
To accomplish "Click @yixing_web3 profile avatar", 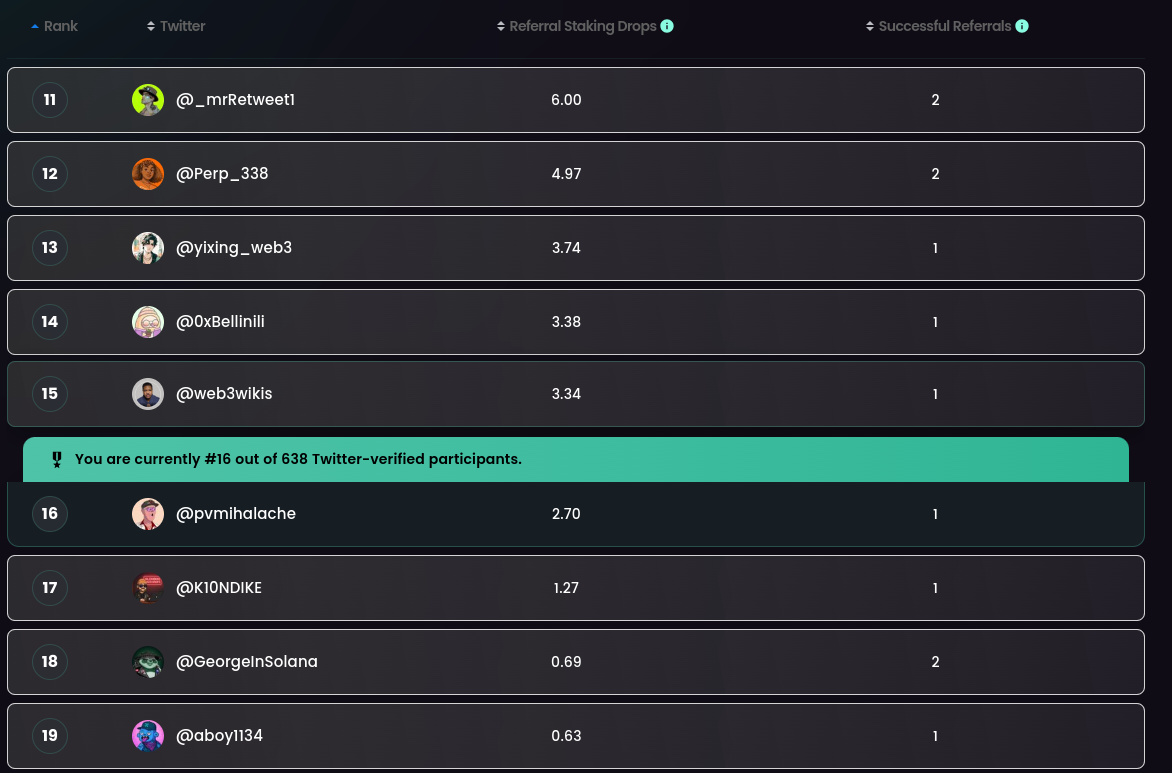I will pyautogui.click(x=148, y=248).
